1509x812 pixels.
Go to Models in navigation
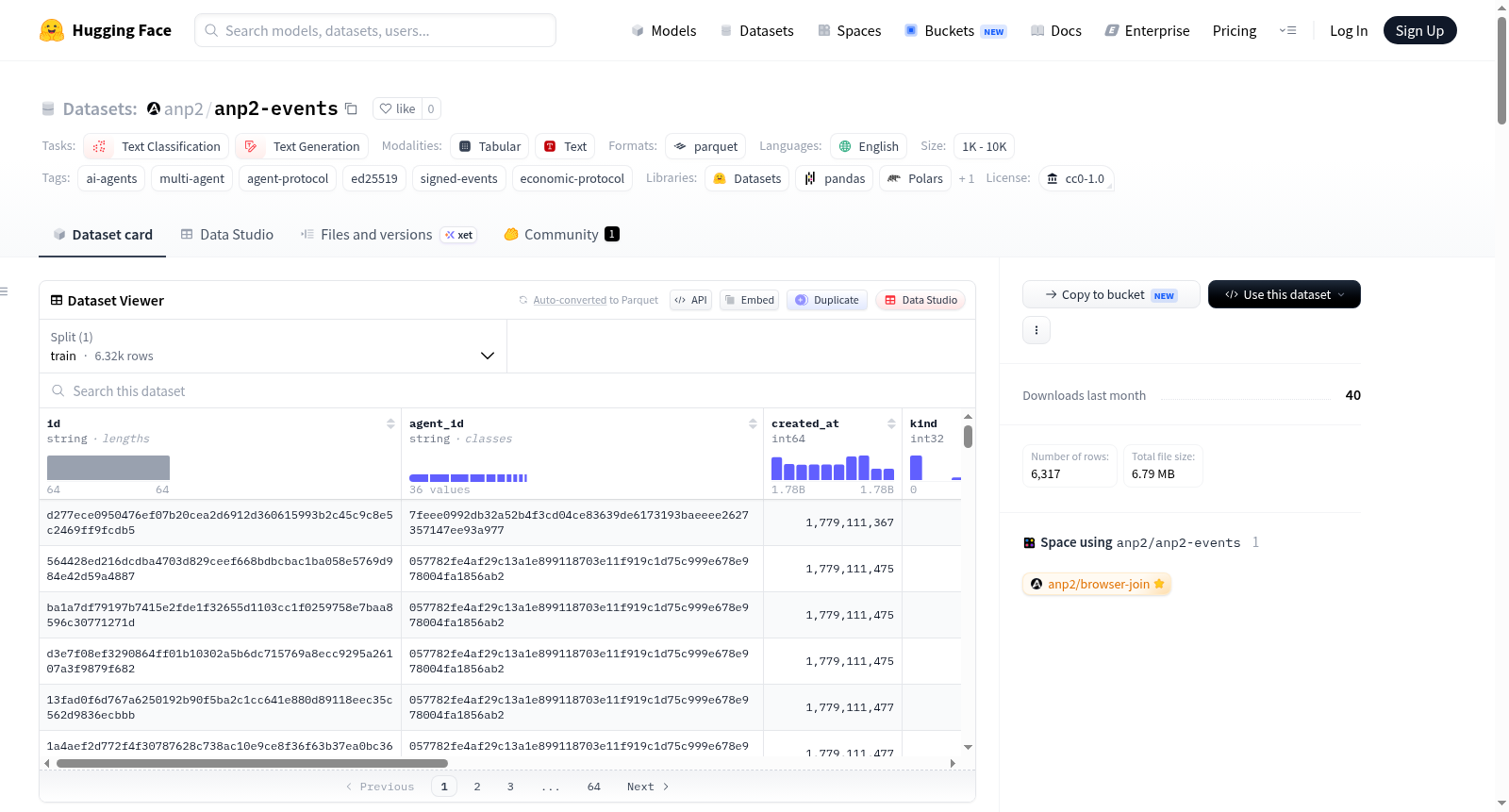664,31
